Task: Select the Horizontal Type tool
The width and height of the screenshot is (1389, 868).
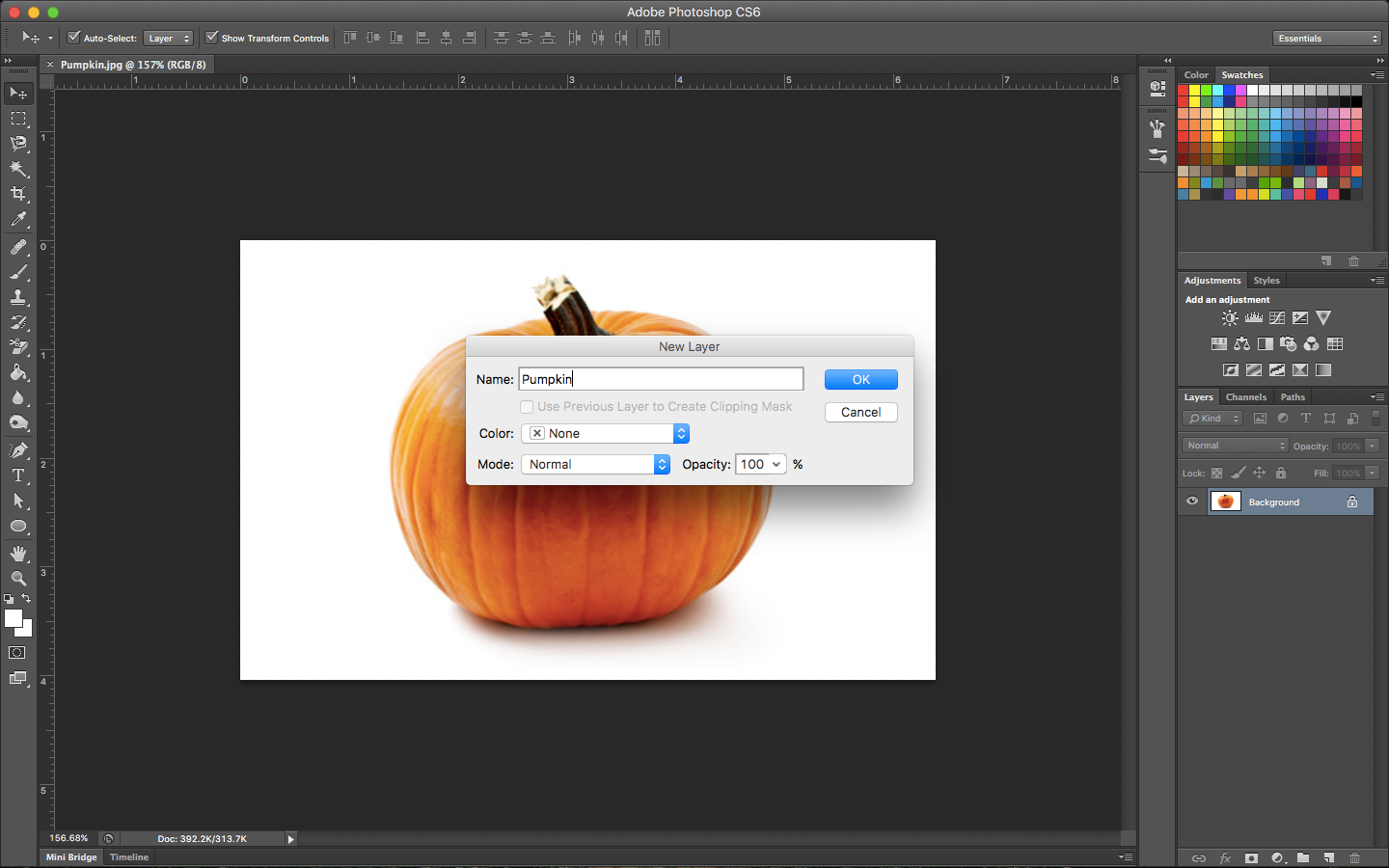Action: click(18, 475)
